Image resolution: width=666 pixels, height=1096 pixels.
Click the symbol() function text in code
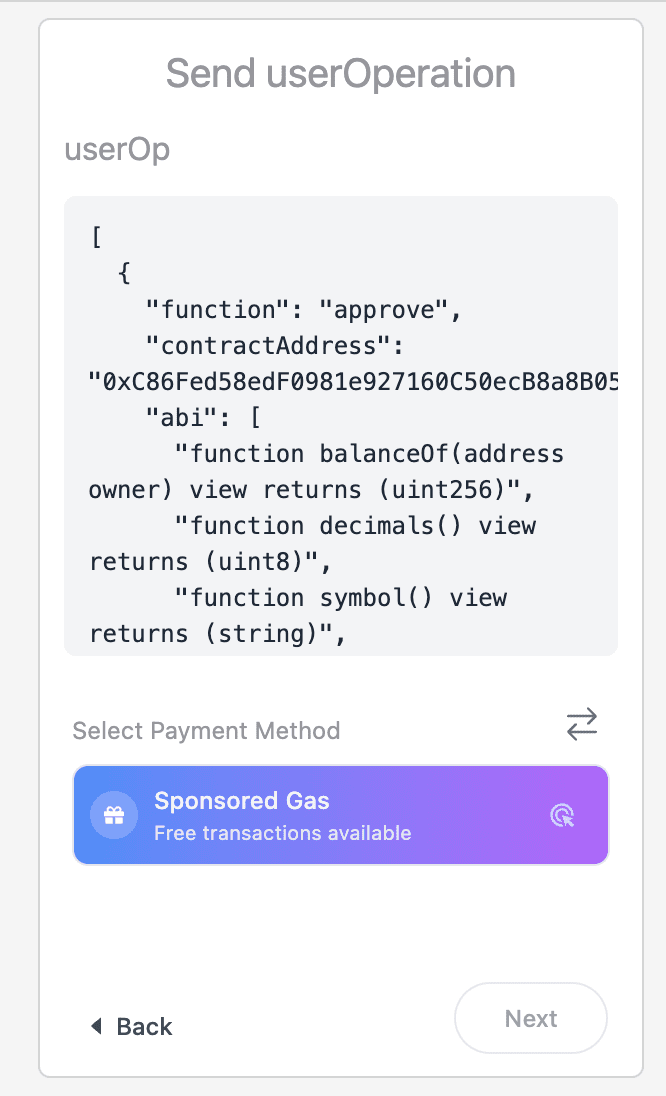(340, 598)
